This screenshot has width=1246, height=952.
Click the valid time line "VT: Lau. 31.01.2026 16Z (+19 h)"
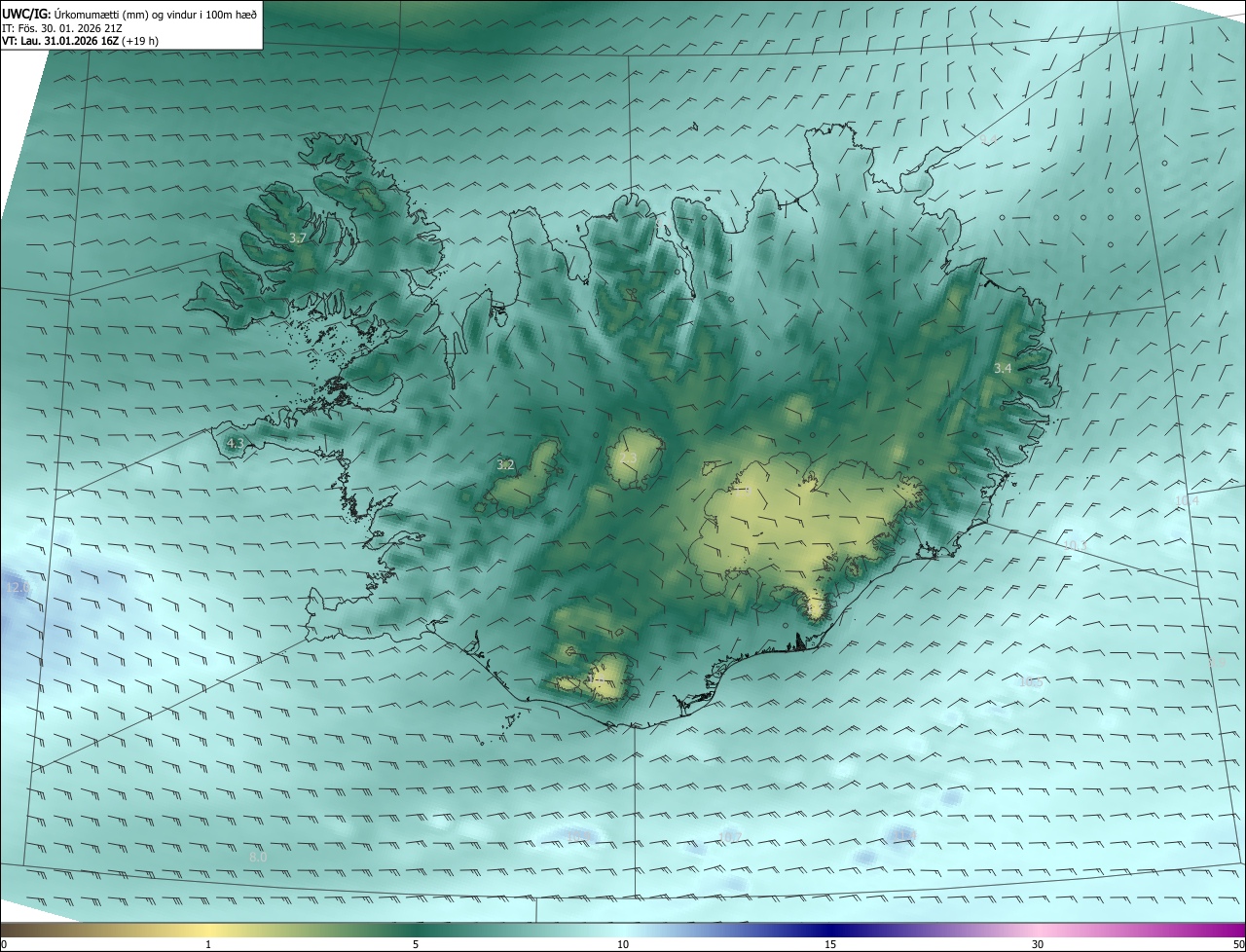click(81, 41)
